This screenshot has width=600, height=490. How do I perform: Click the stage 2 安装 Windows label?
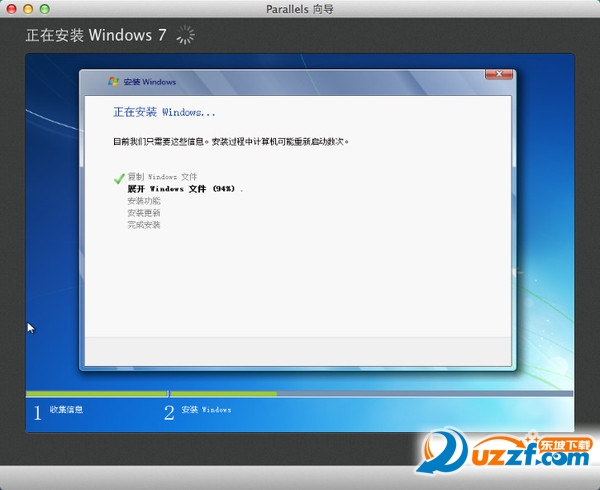pos(206,410)
